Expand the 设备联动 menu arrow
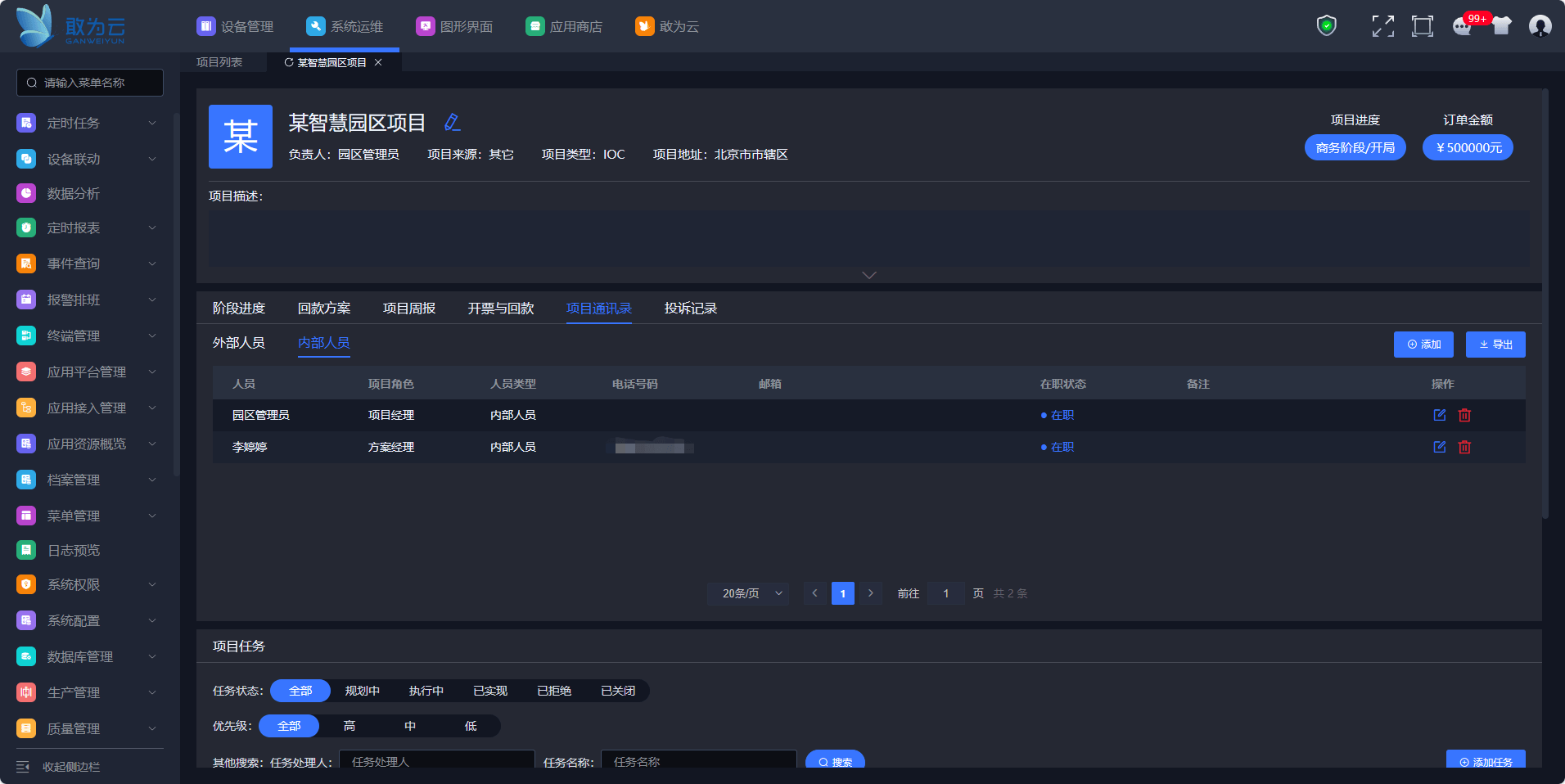This screenshot has width=1565, height=784. (152, 159)
